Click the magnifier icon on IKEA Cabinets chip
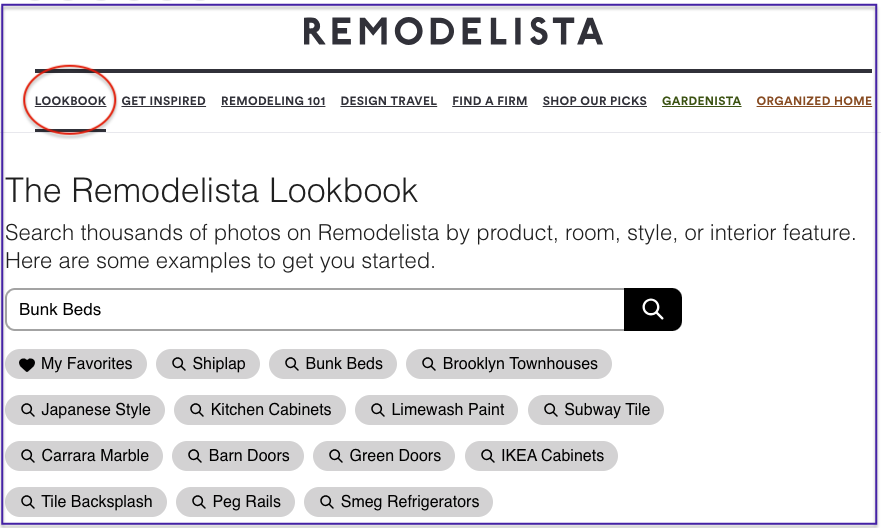This screenshot has width=881, height=528. tap(487, 456)
